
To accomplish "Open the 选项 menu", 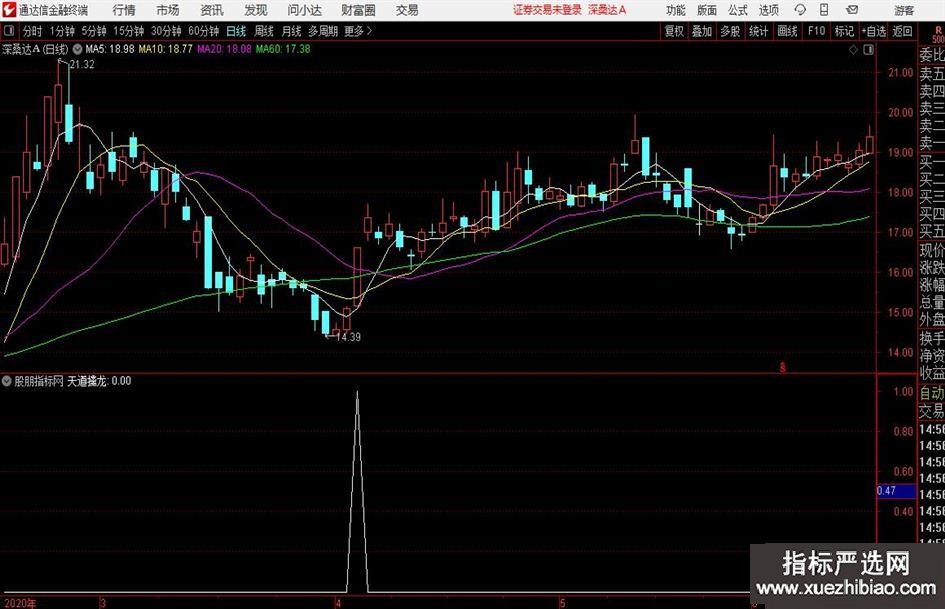I will (x=768, y=10).
